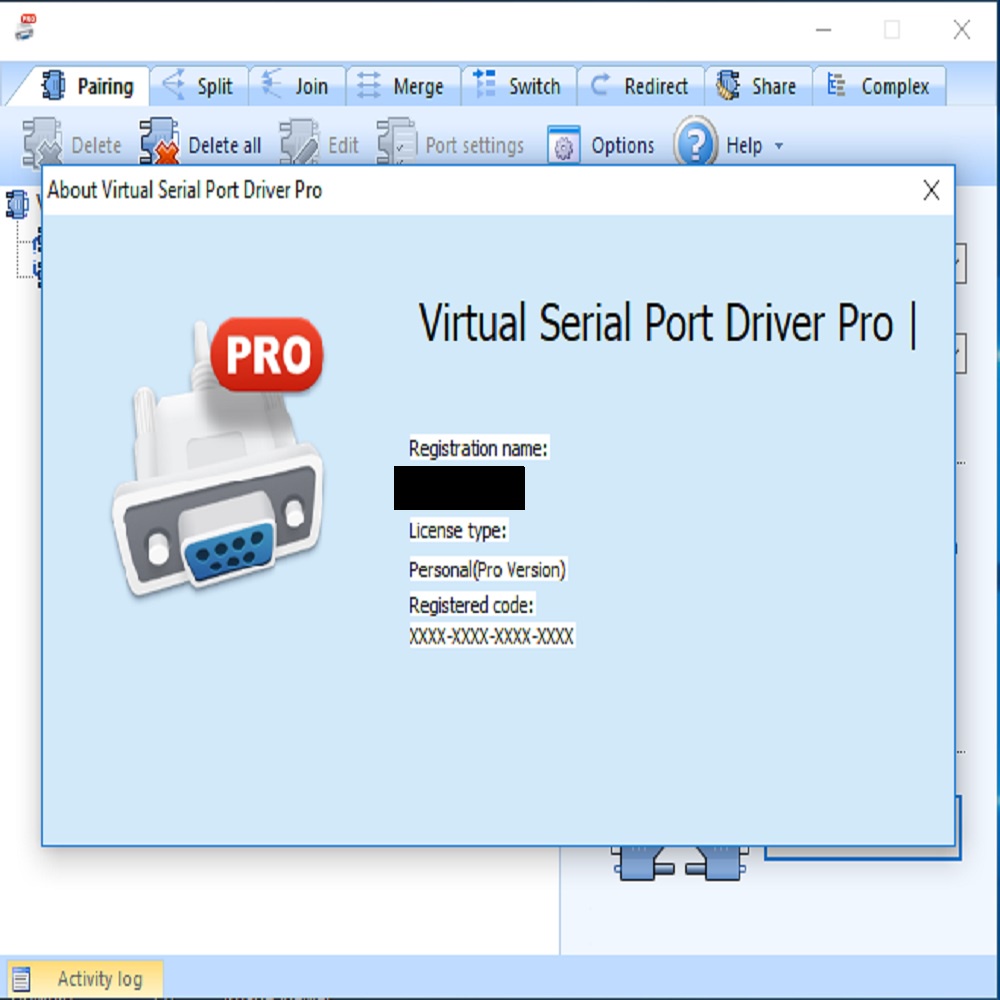Click the Registration name label
The width and height of the screenshot is (1000, 1000).
[x=478, y=448]
